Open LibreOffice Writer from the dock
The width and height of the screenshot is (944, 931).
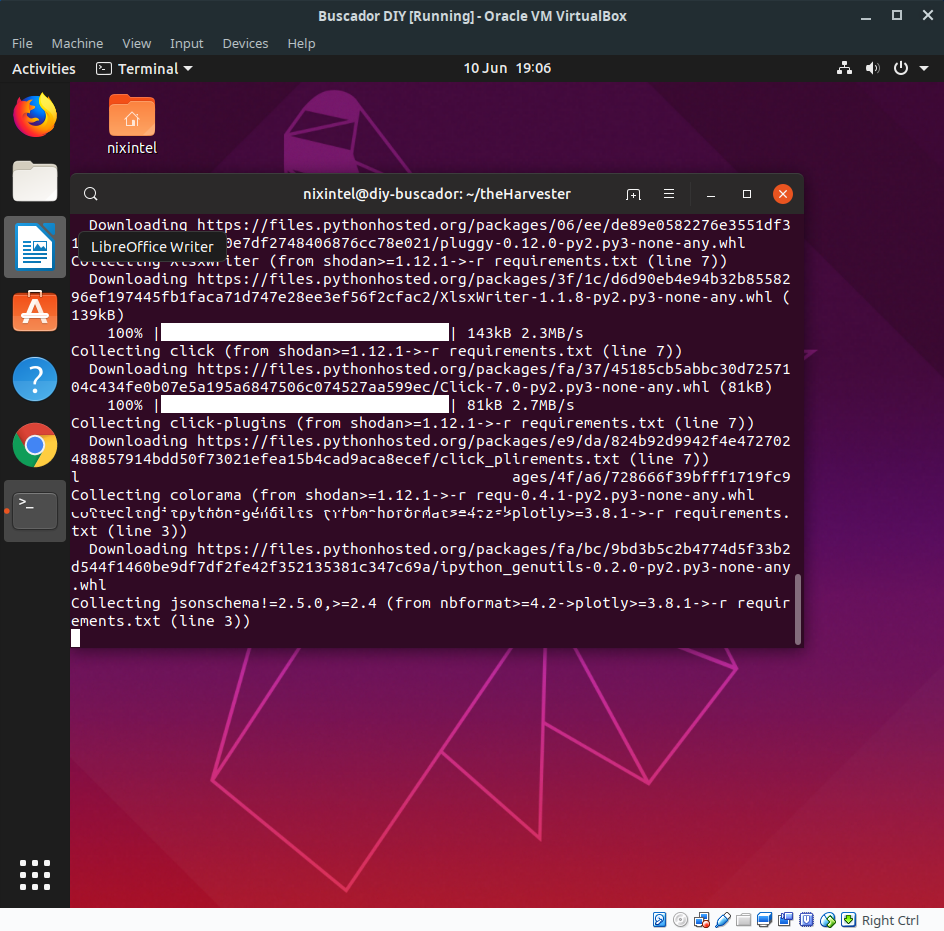coord(35,247)
